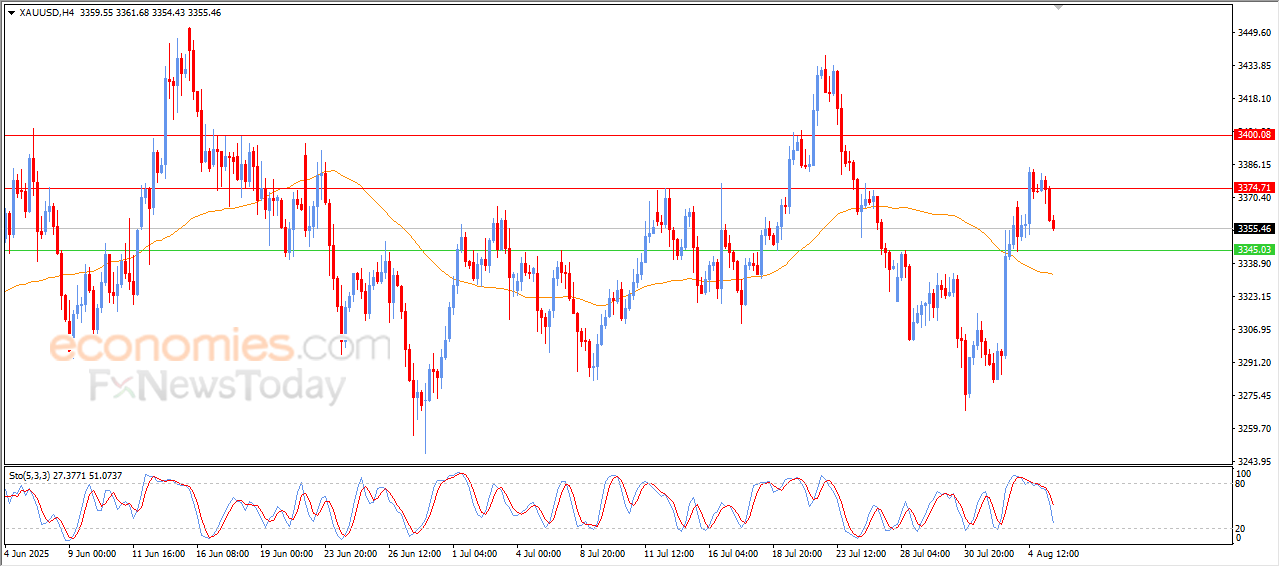Image resolution: width=1280 pixels, height=567 pixels.
Task: Click the current price tag 3355.46
Action: coord(1254,228)
